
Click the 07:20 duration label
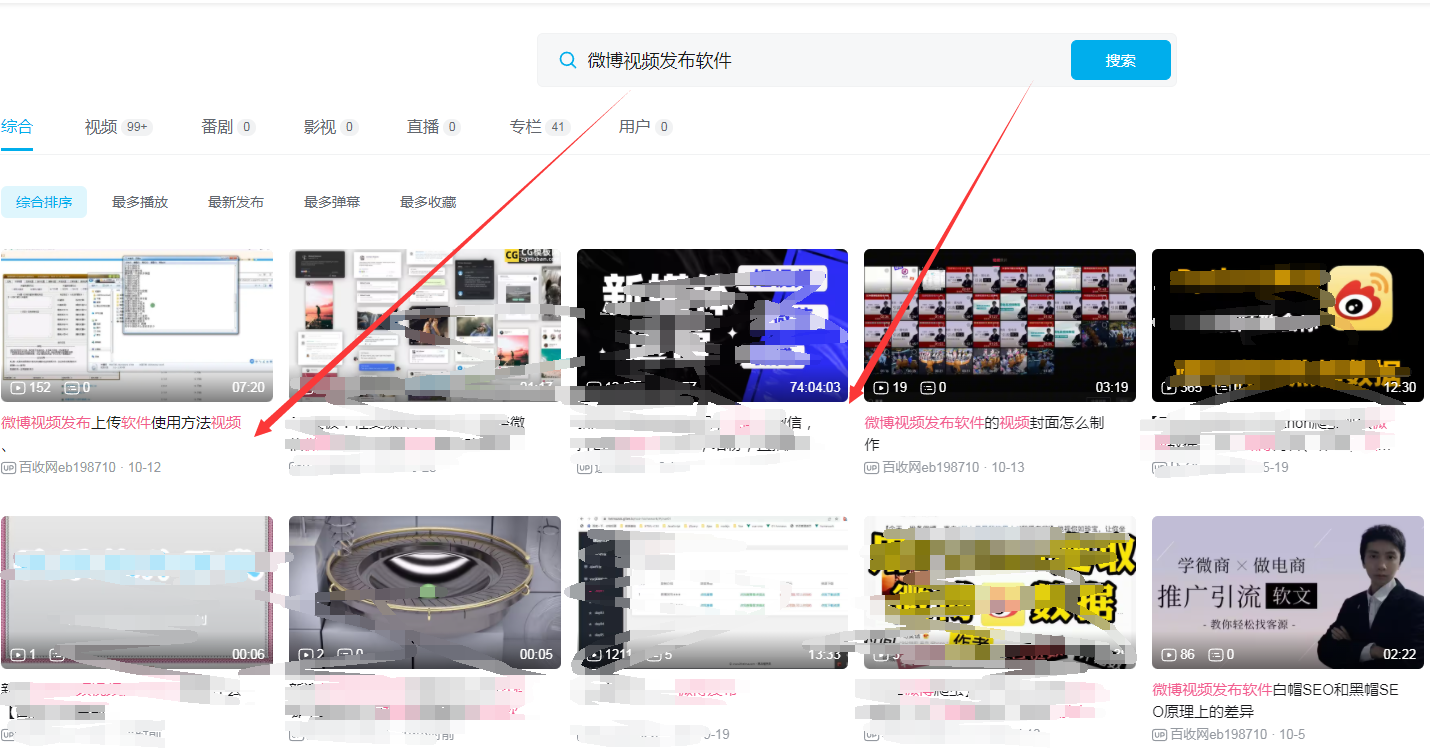coord(248,388)
